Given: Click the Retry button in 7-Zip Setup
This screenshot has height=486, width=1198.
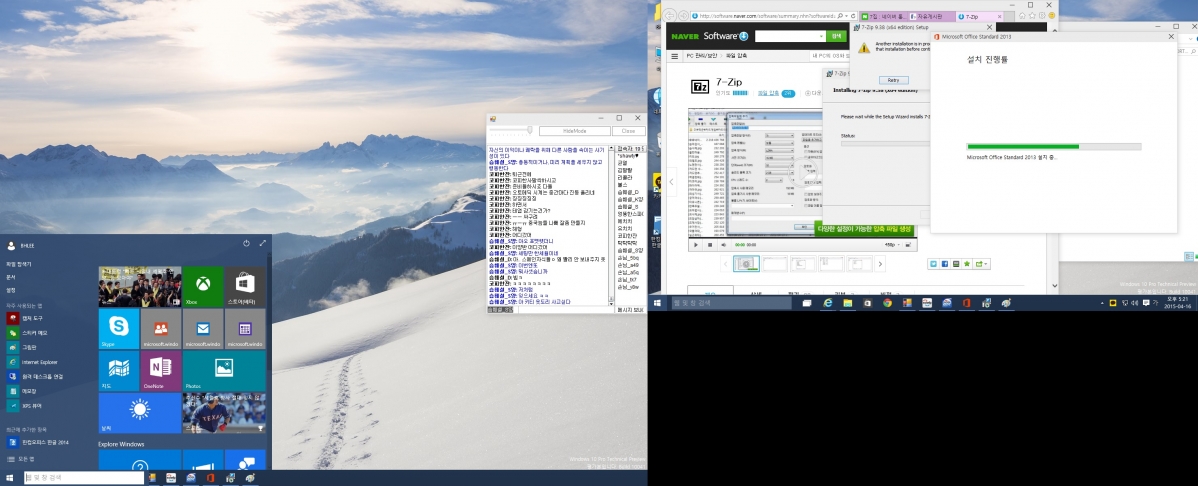Looking at the screenshot, I should point(893,80).
